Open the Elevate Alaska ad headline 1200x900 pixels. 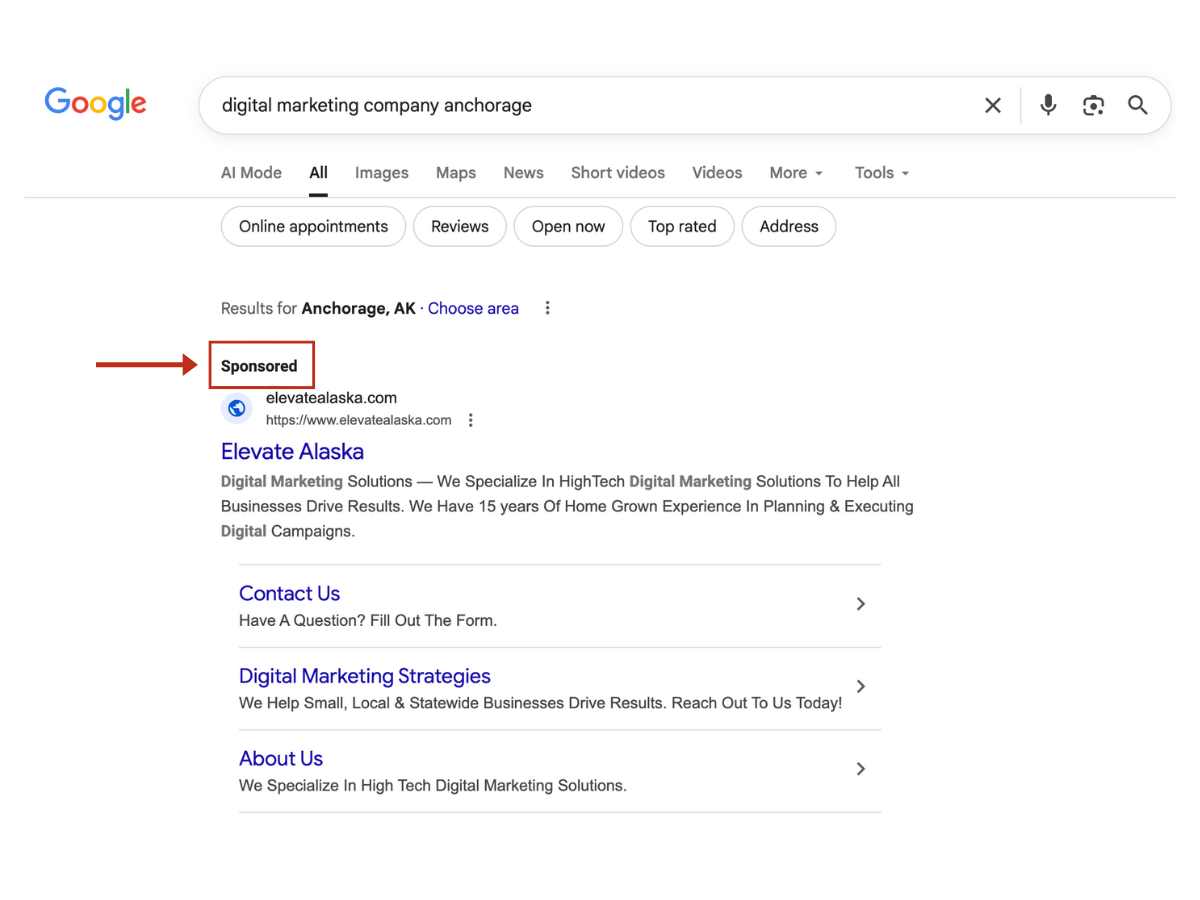292,451
